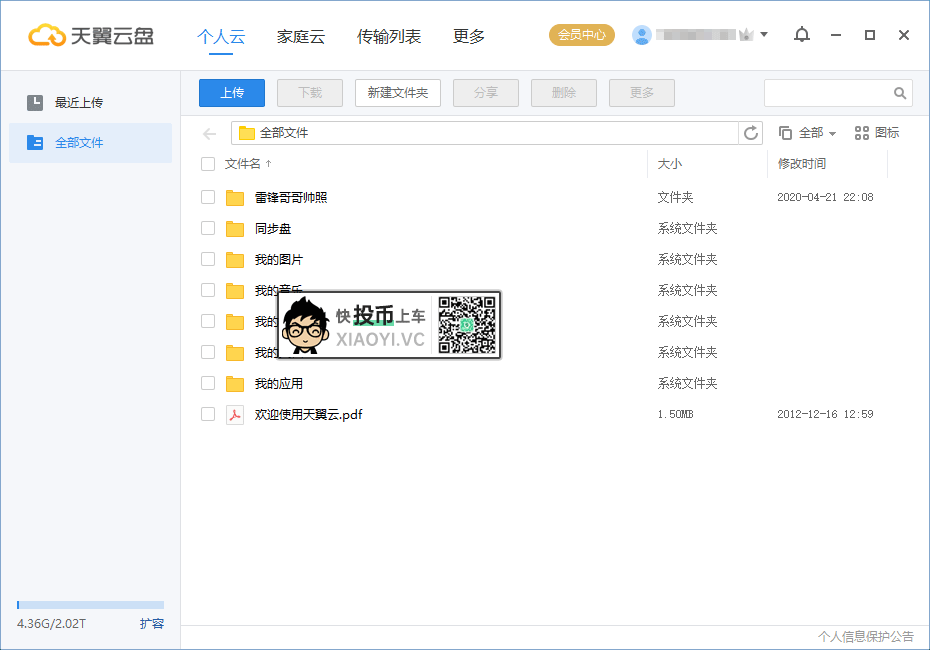Open the 更多 actions dropdown
This screenshot has height=650, width=930.
point(641,92)
